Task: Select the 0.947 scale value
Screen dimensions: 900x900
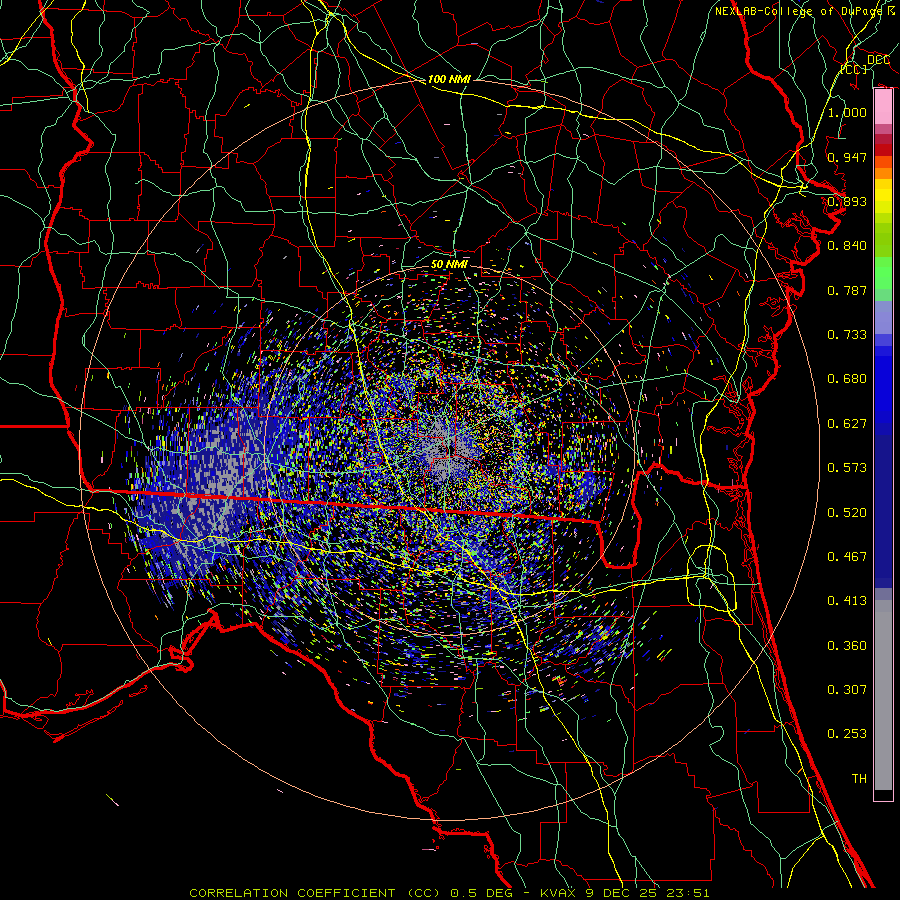Action: (x=847, y=157)
